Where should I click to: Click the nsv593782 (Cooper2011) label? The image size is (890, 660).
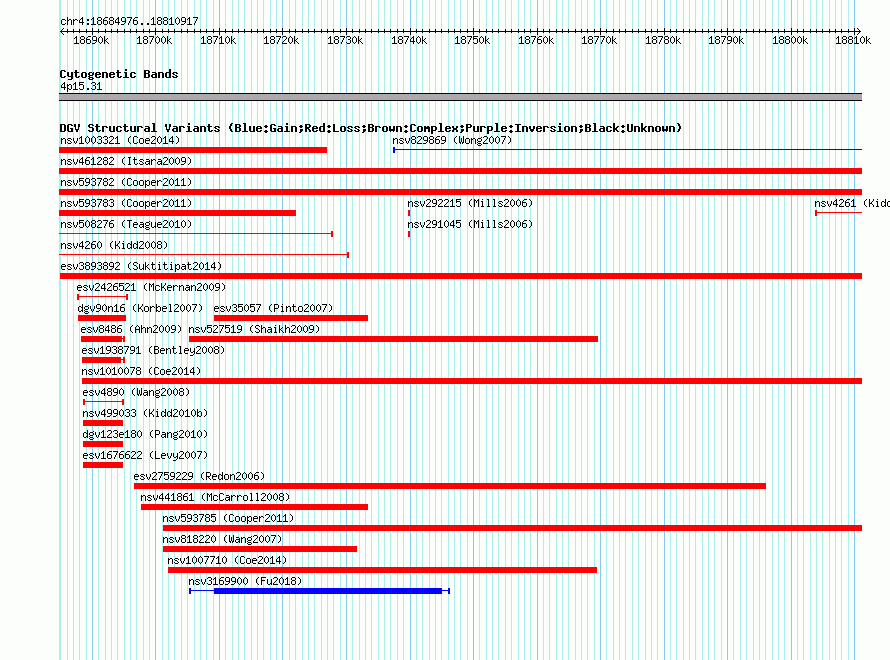126,182
